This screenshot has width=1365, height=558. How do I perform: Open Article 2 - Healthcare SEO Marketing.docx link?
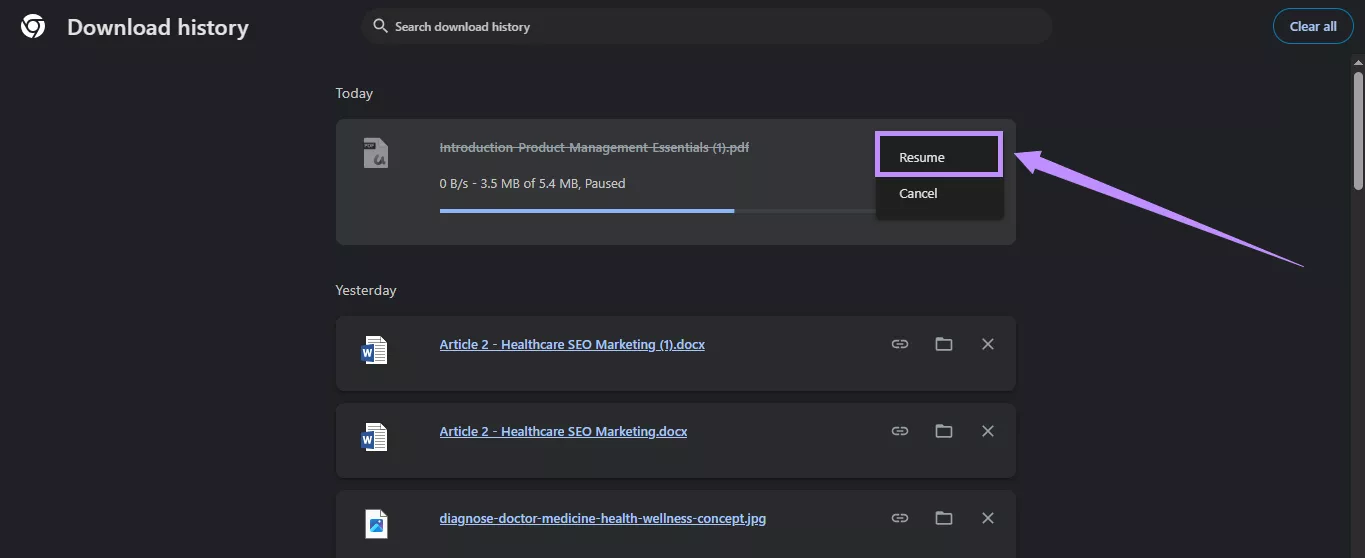click(563, 431)
